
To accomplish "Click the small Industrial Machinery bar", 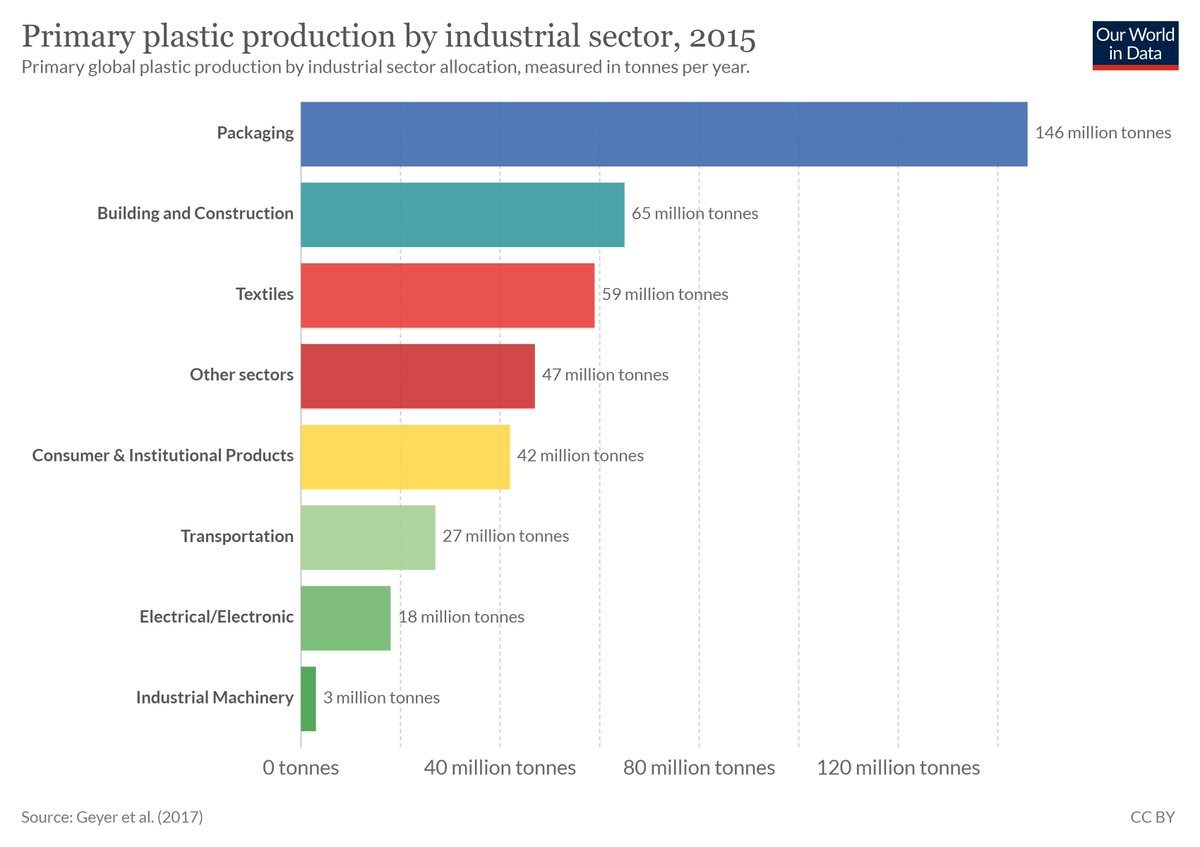I will click(308, 699).
